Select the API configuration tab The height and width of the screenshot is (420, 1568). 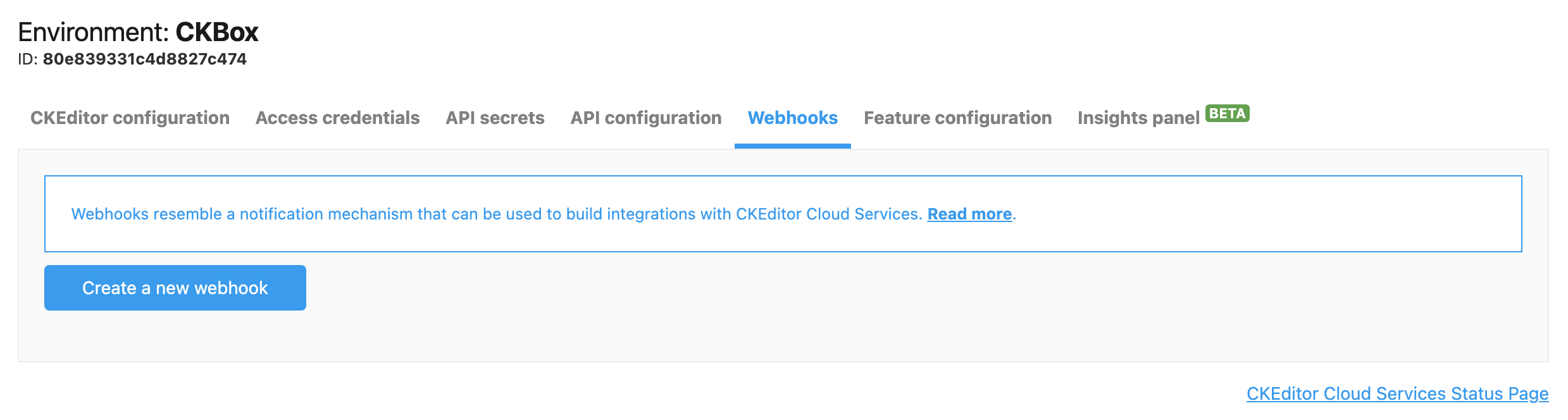coord(645,118)
